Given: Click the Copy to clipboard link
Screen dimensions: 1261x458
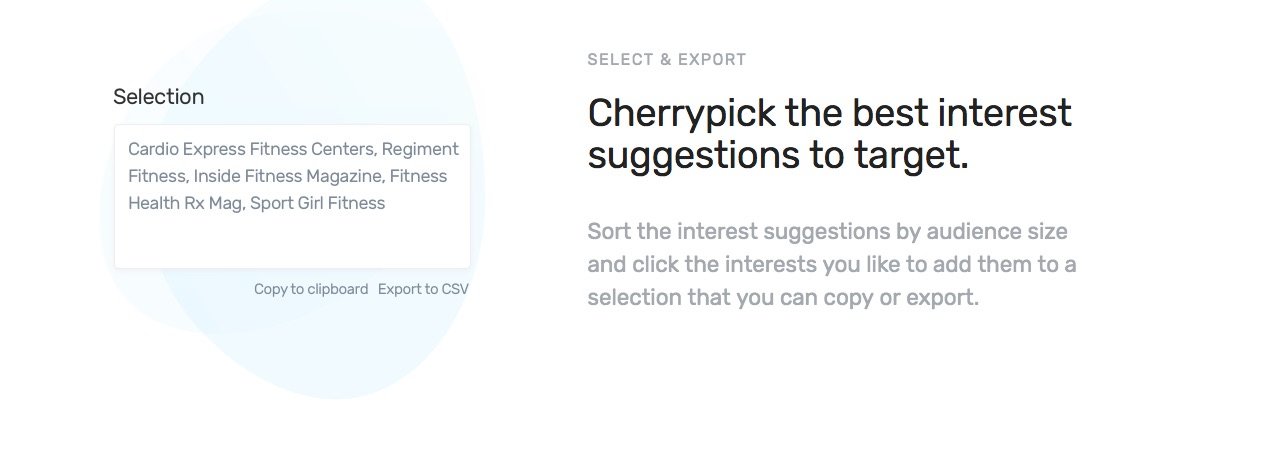Looking at the screenshot, I should point(311,289).
